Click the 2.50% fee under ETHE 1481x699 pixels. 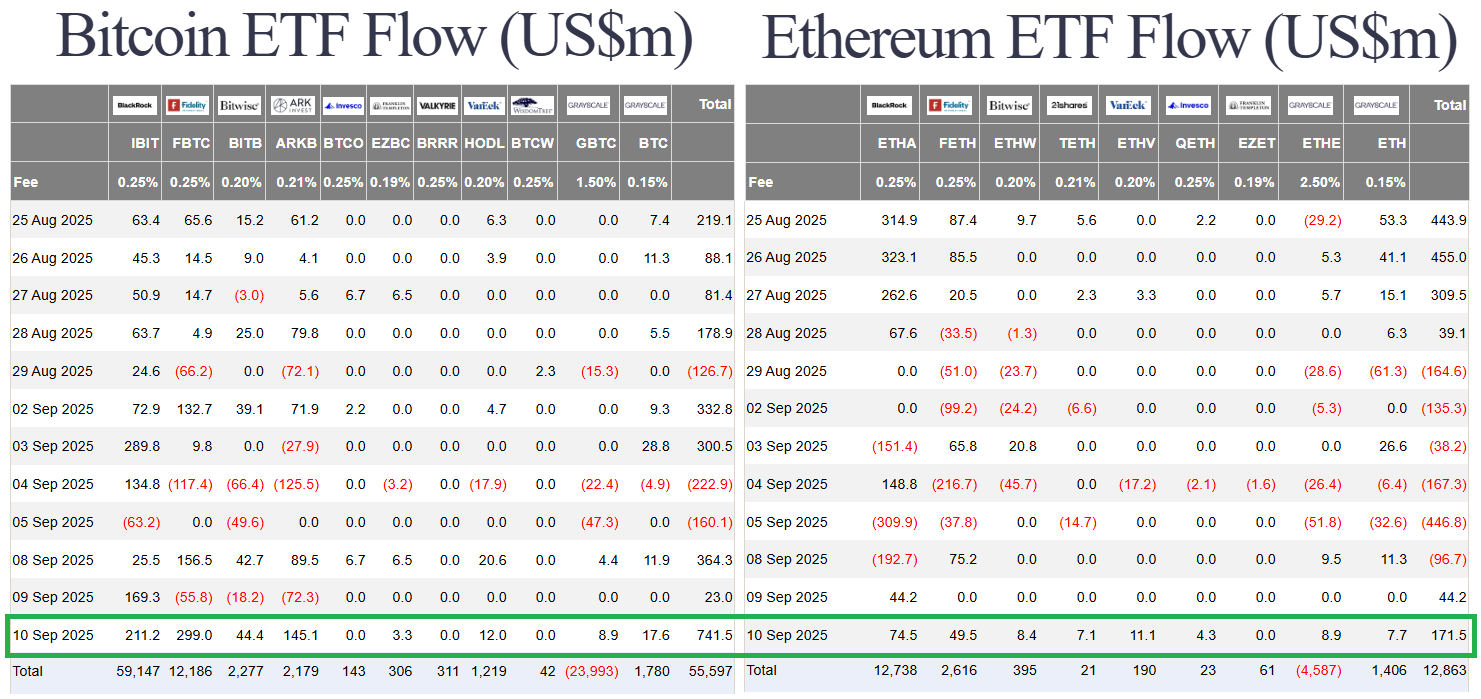[1320, 182]
